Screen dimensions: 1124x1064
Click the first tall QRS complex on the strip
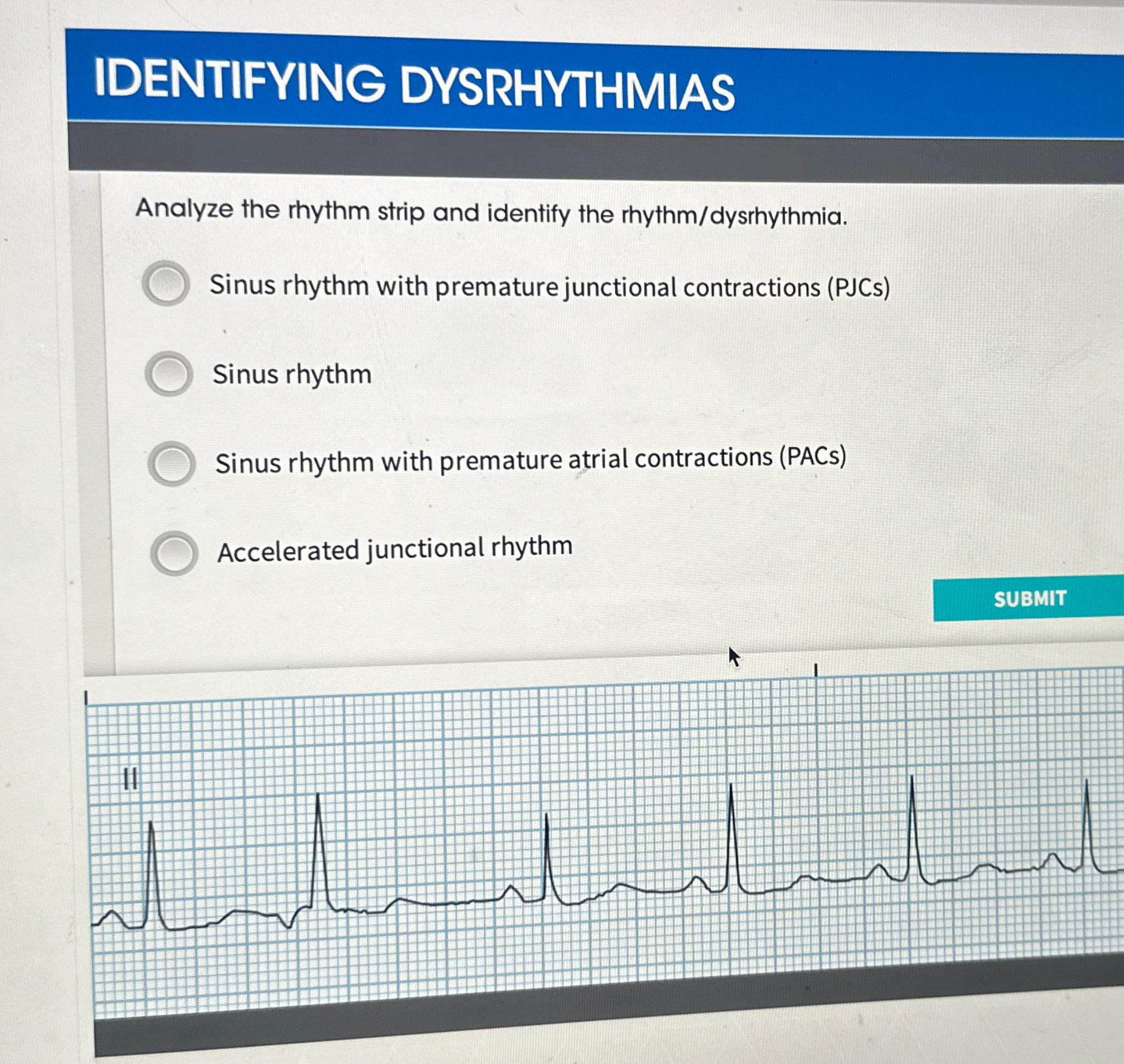[151, 822]
